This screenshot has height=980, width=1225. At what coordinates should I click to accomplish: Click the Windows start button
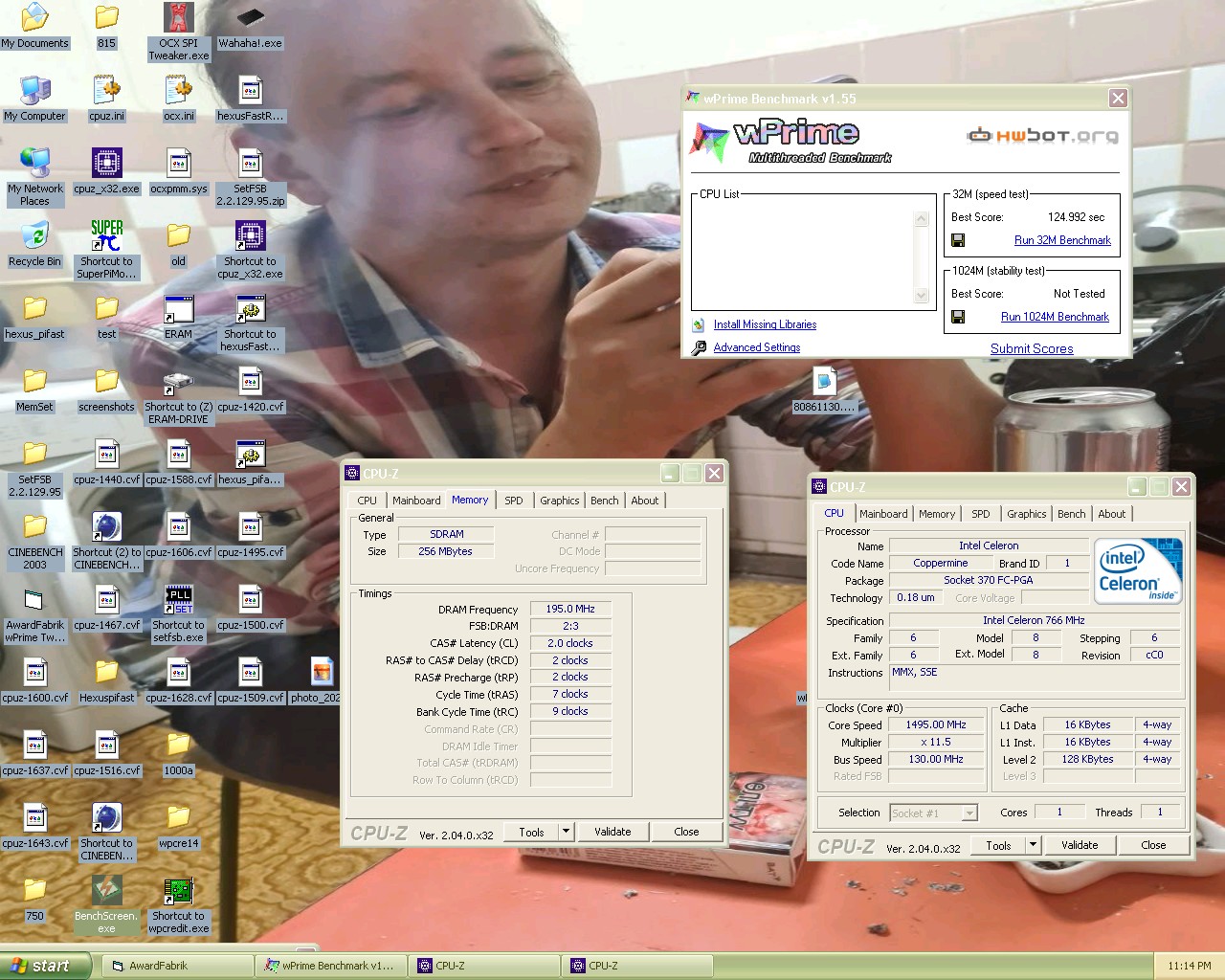pos(45,966)
